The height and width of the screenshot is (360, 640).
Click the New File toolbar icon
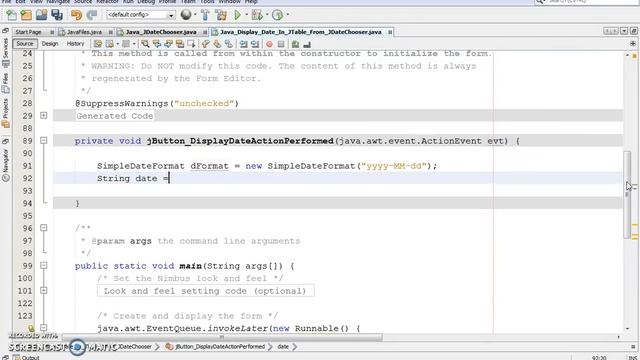click(x=11, y=15)
